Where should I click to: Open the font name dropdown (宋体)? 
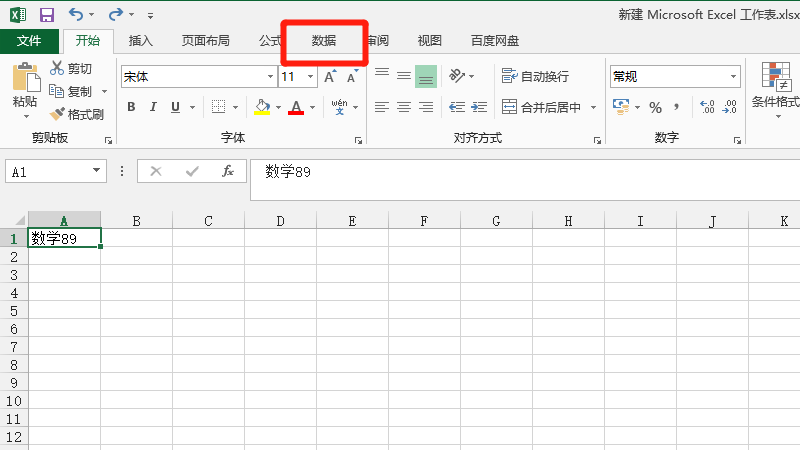coord(270,76)
